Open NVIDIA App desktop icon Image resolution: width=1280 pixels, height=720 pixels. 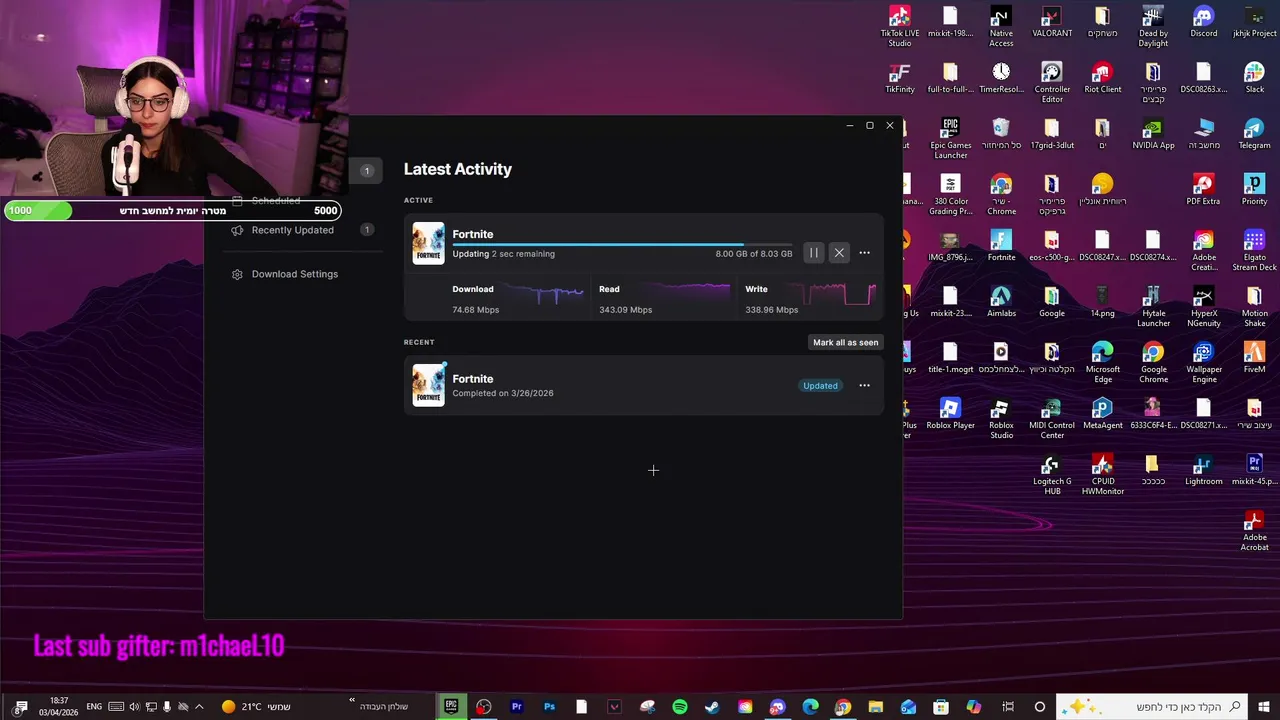pos(1153,134)
